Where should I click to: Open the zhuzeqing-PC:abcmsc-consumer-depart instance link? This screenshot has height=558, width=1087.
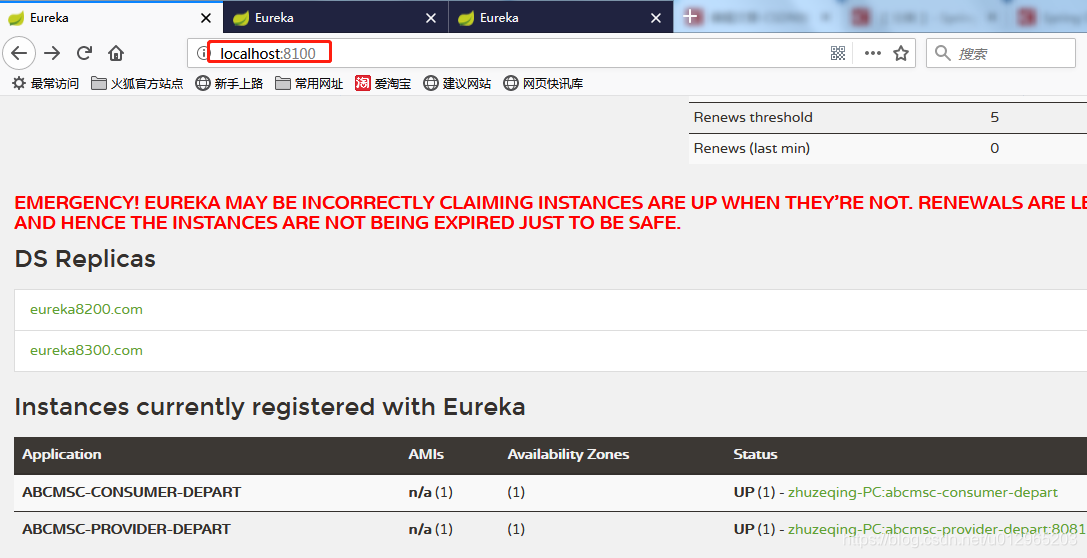pyautogui.click(x=923, y=492)
